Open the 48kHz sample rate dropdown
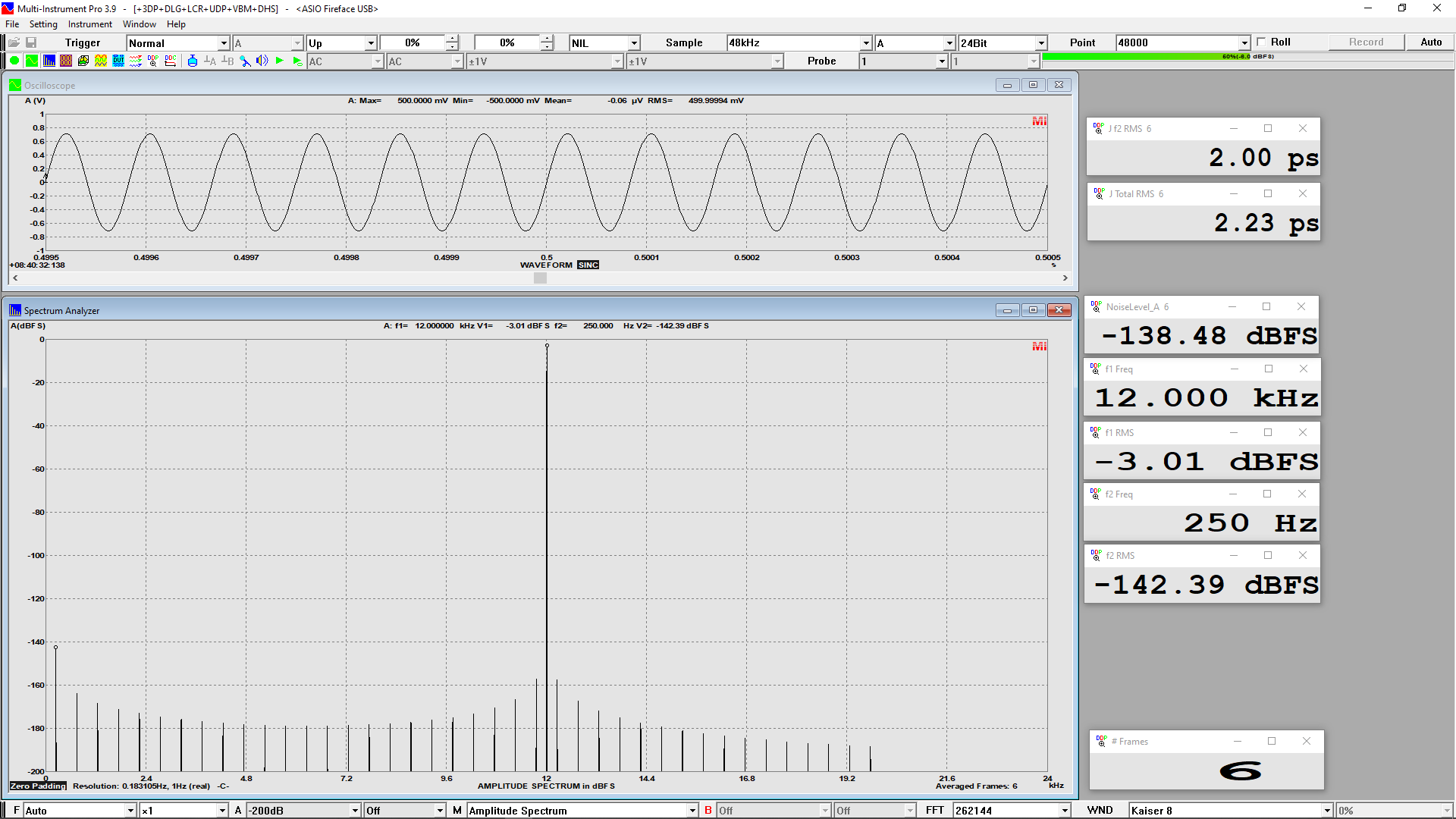1456x819 pixels. (x=799, y=43)
